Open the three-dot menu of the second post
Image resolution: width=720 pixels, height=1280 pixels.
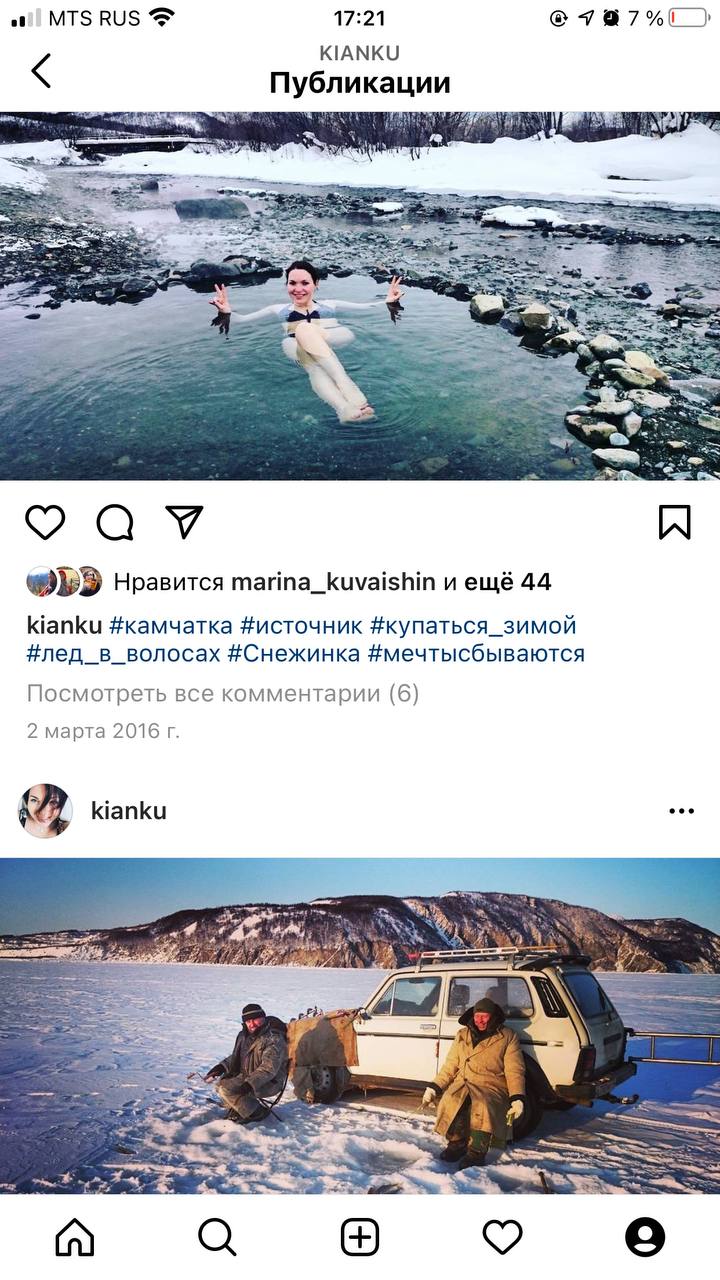681,811
